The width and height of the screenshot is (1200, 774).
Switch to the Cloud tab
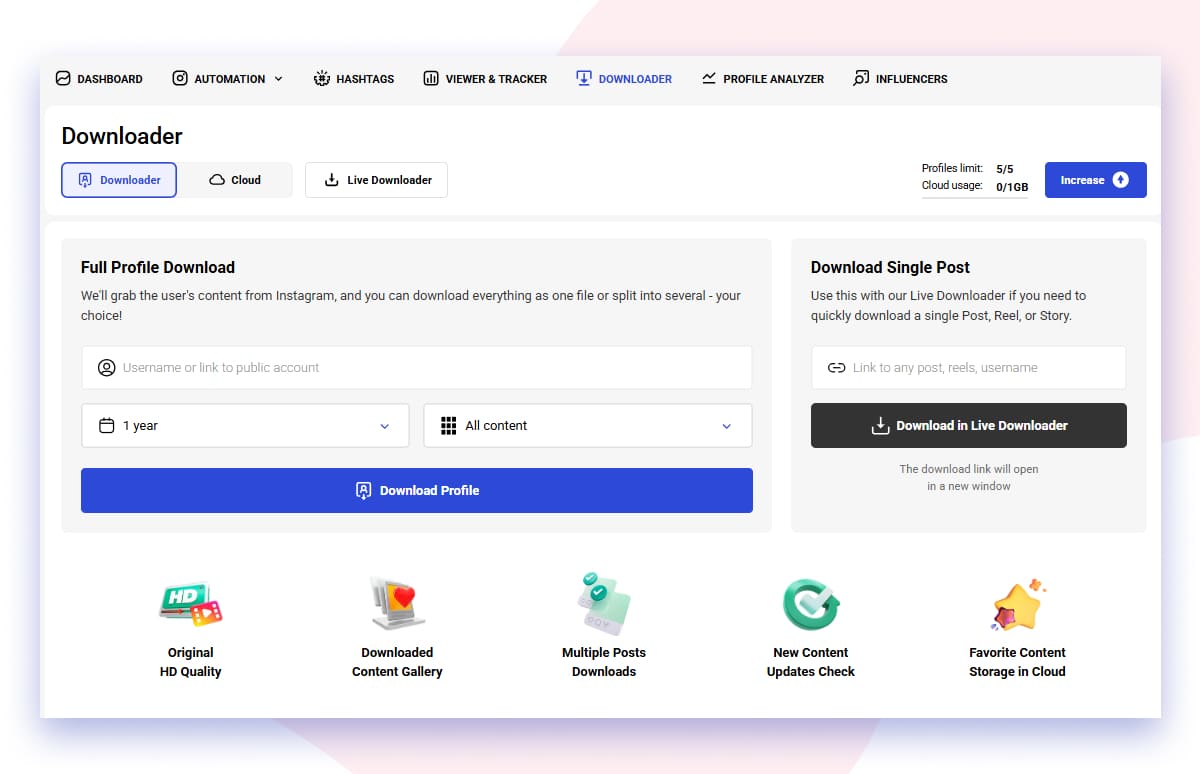pyautogui.click(x=236, y=179)
